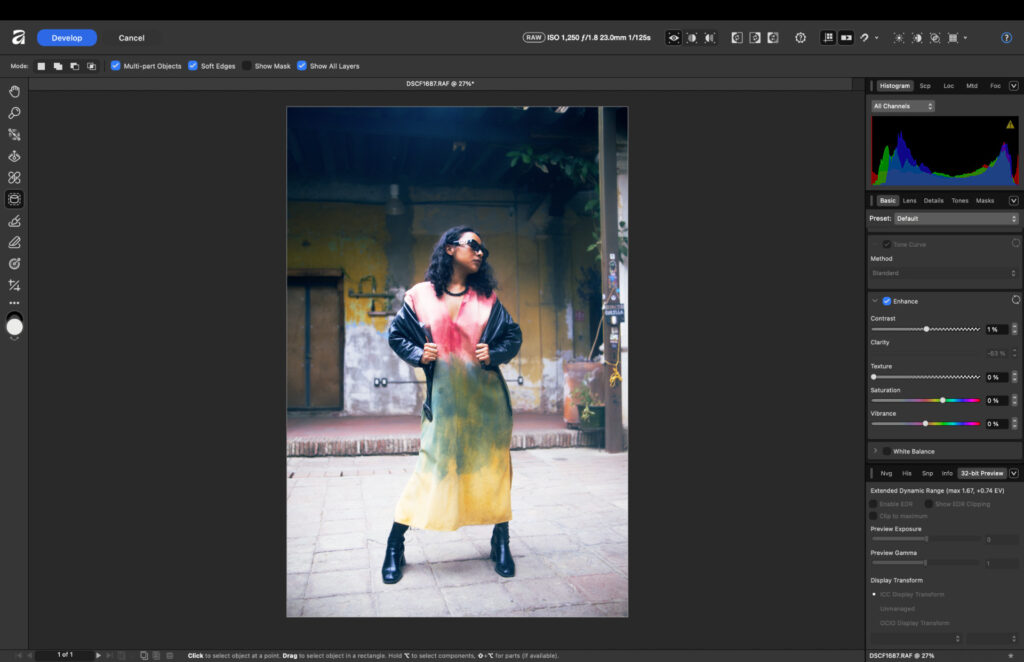Open the Info panel tab
The width and height of the screenshot is (1024, 662).
point(947,473)
